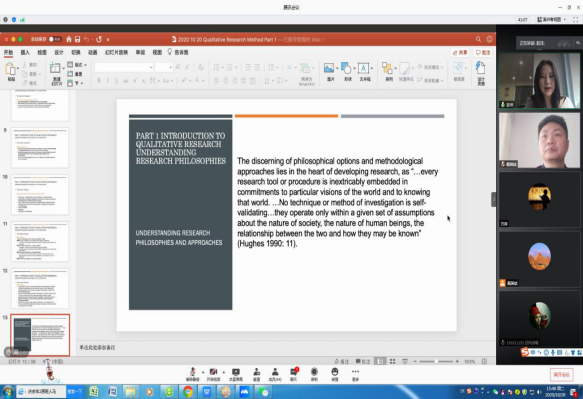Select slide 12 thumbnail in panel
Screen dimensions: 583x399
(x=40, y=288)
